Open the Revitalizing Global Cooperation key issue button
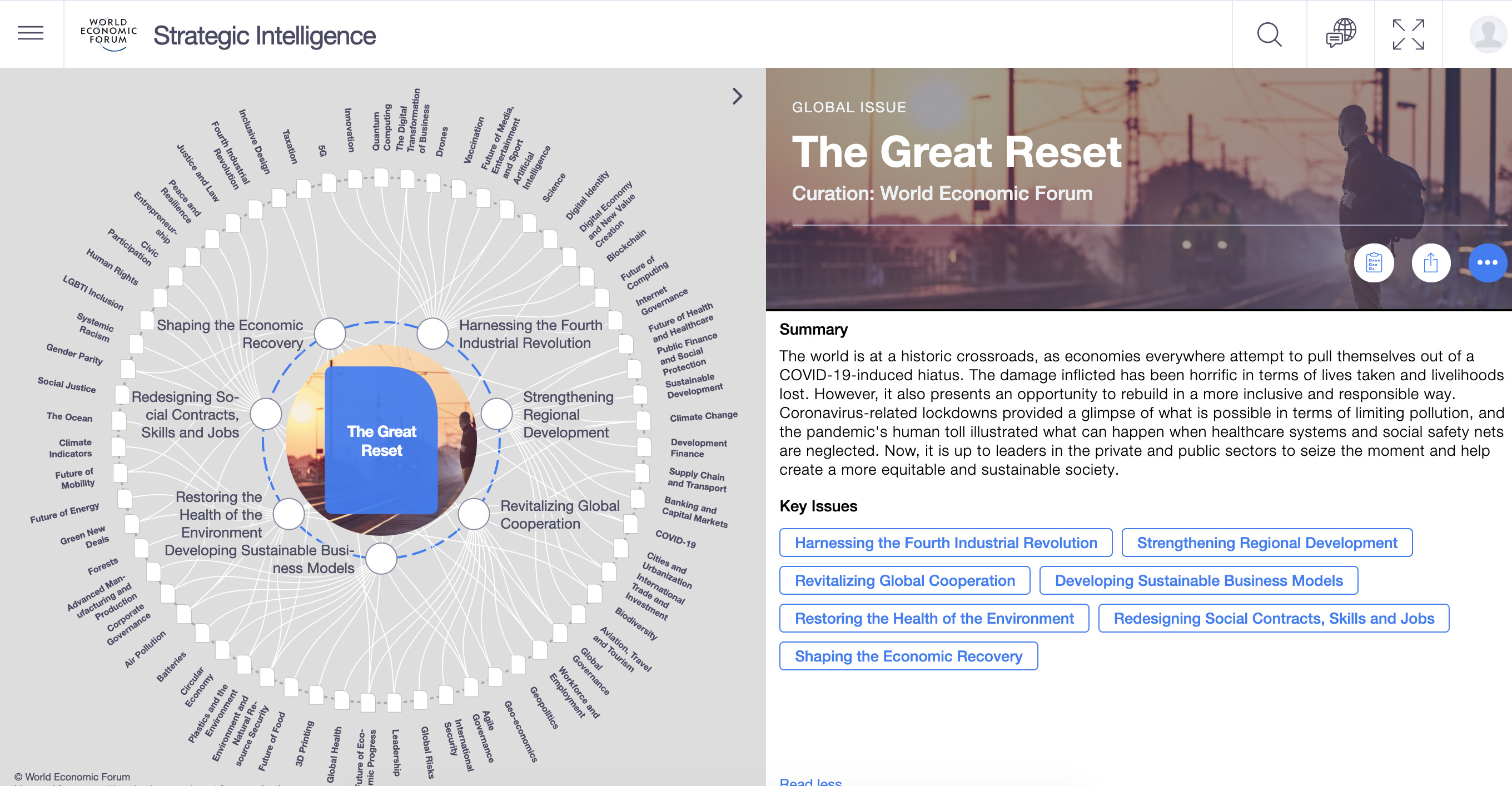This screenshot has height=786, width=1512. [x=904, y=580]
